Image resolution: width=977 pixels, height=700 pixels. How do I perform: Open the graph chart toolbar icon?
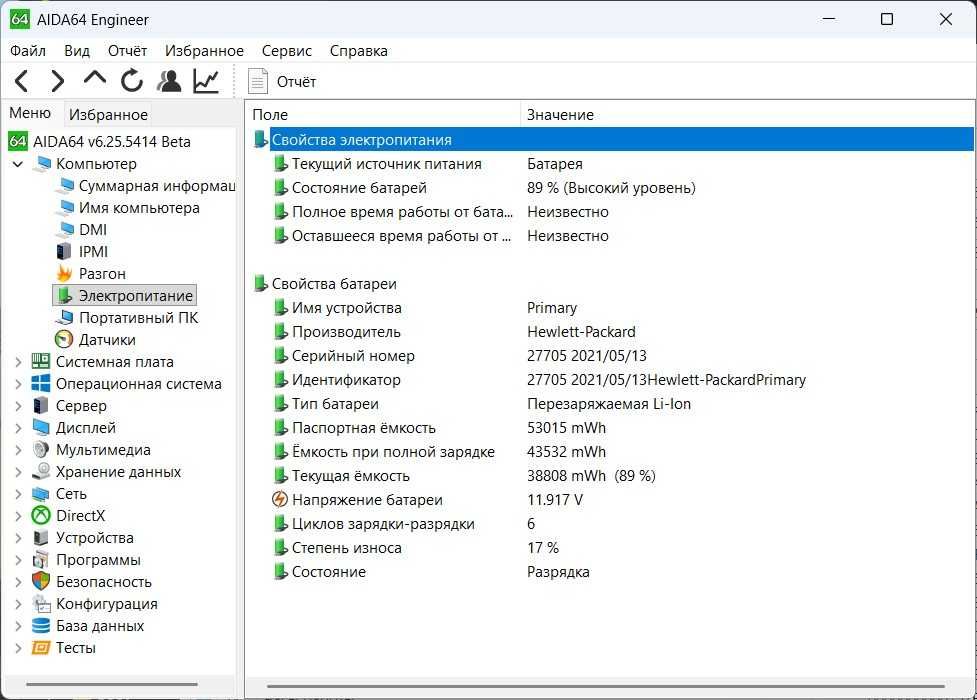(x=206, y=81)
